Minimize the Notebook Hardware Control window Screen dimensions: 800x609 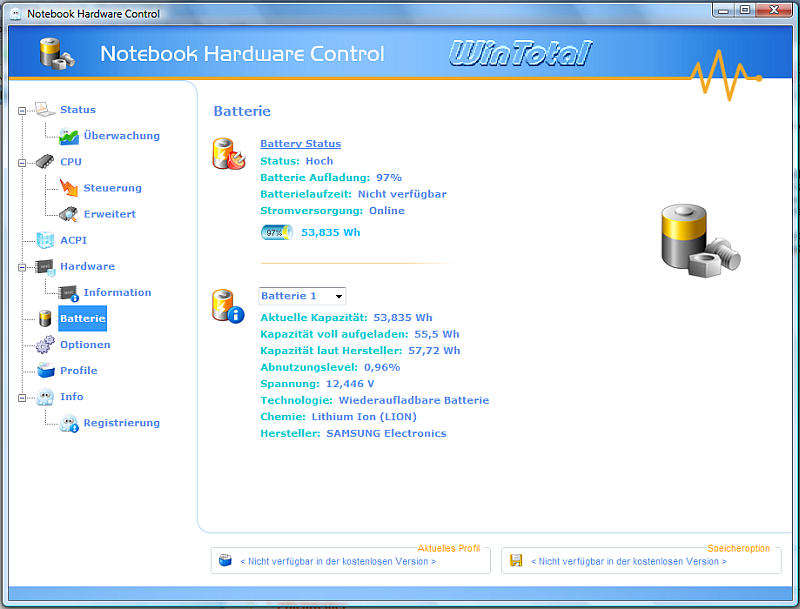[x=723, y=10]
